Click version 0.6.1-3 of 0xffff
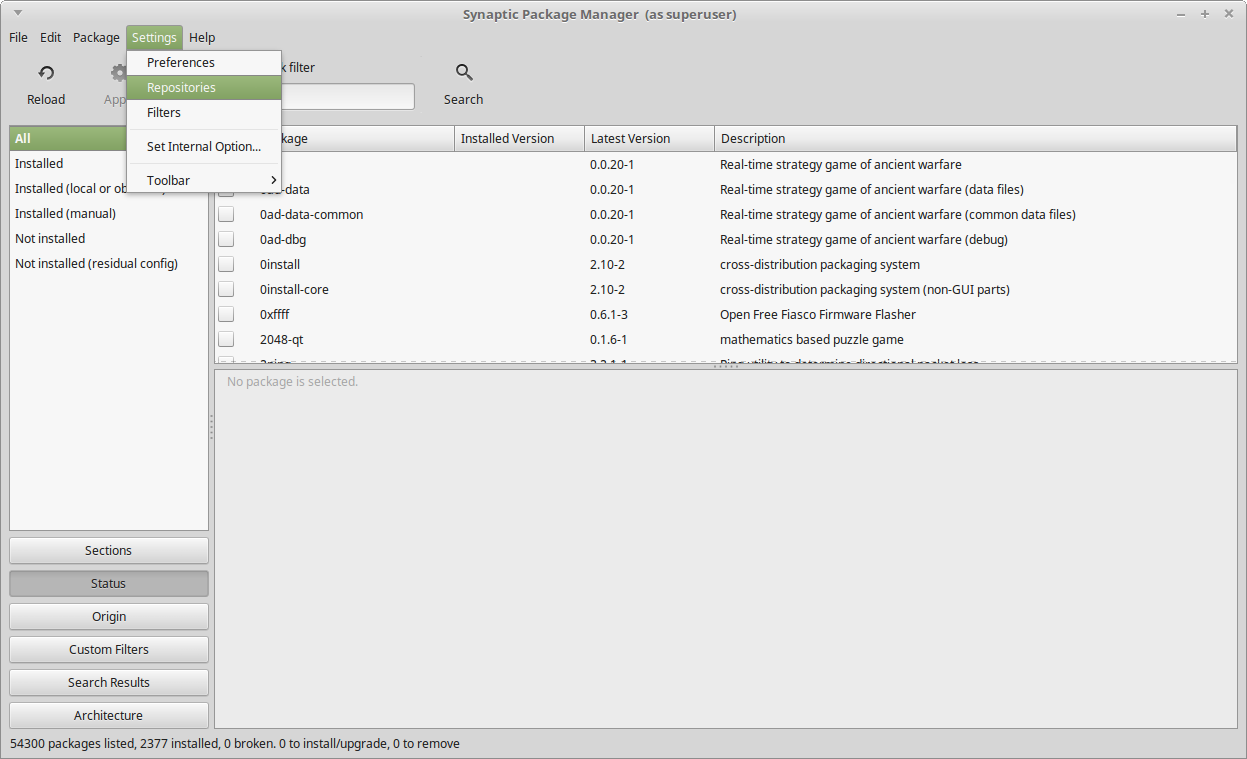This screenshot has height=759, width=1247. (x=609, y=314)
